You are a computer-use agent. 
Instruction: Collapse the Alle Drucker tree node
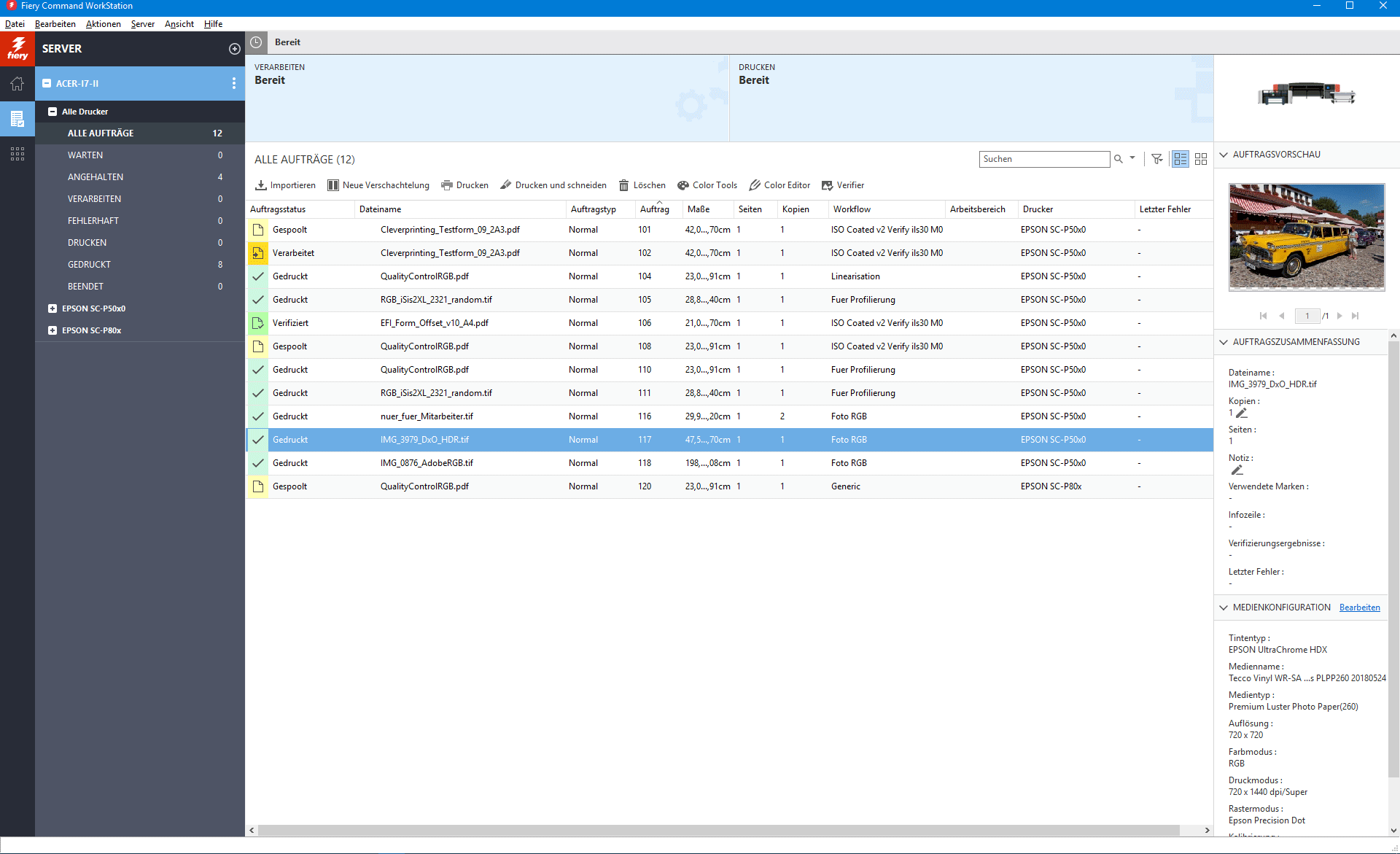(x=52, y=112)
